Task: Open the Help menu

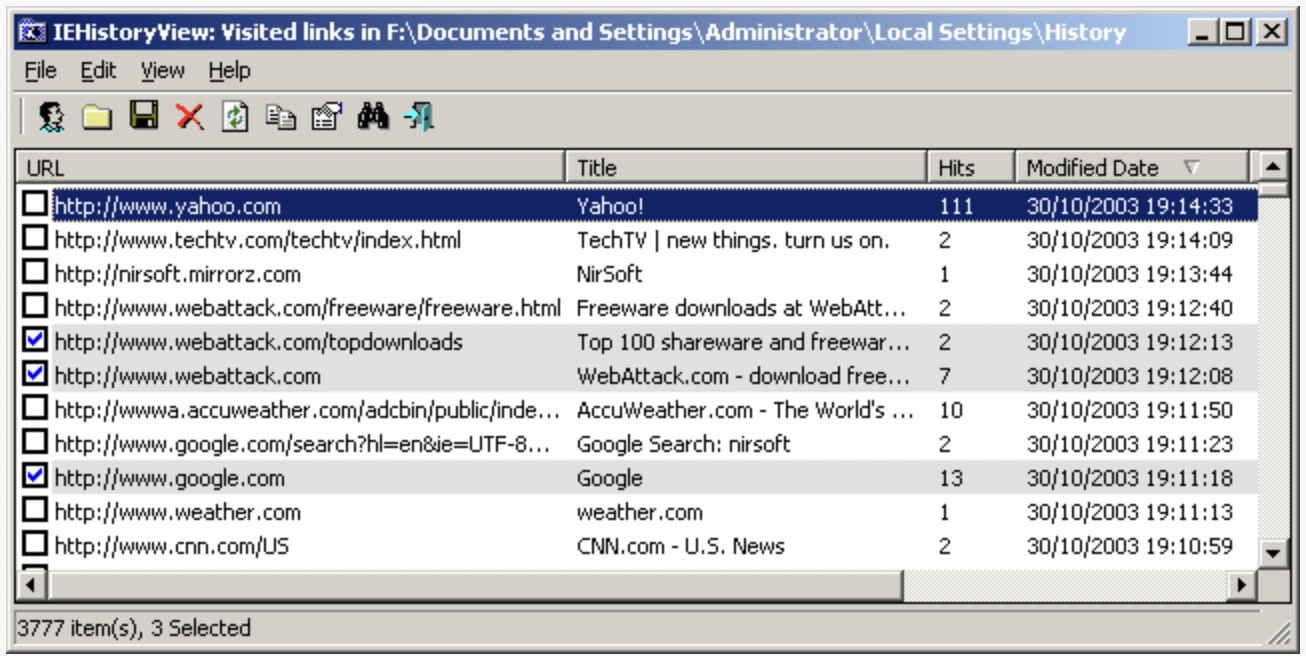Action: (229, 70)
